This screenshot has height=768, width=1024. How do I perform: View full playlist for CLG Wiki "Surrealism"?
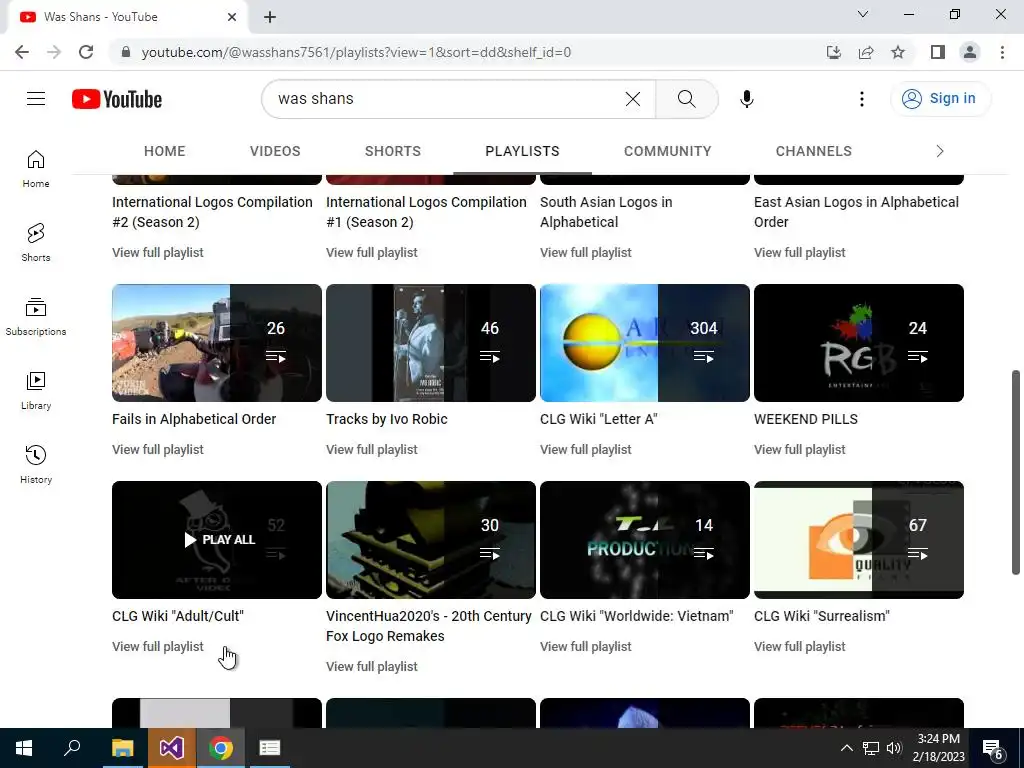pyautogui.click(x=799, y=647)
